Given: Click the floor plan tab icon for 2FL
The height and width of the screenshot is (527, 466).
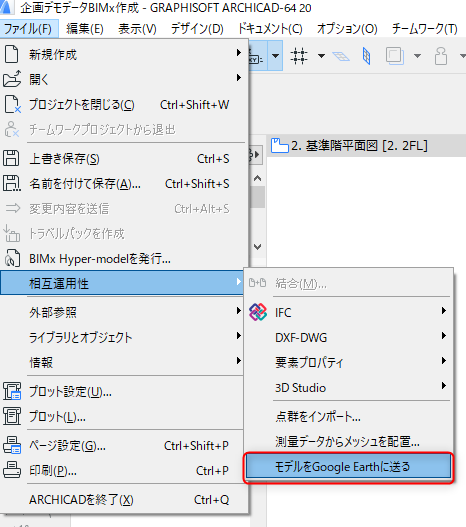Looking at the screenshot, I should click(280, 146).
